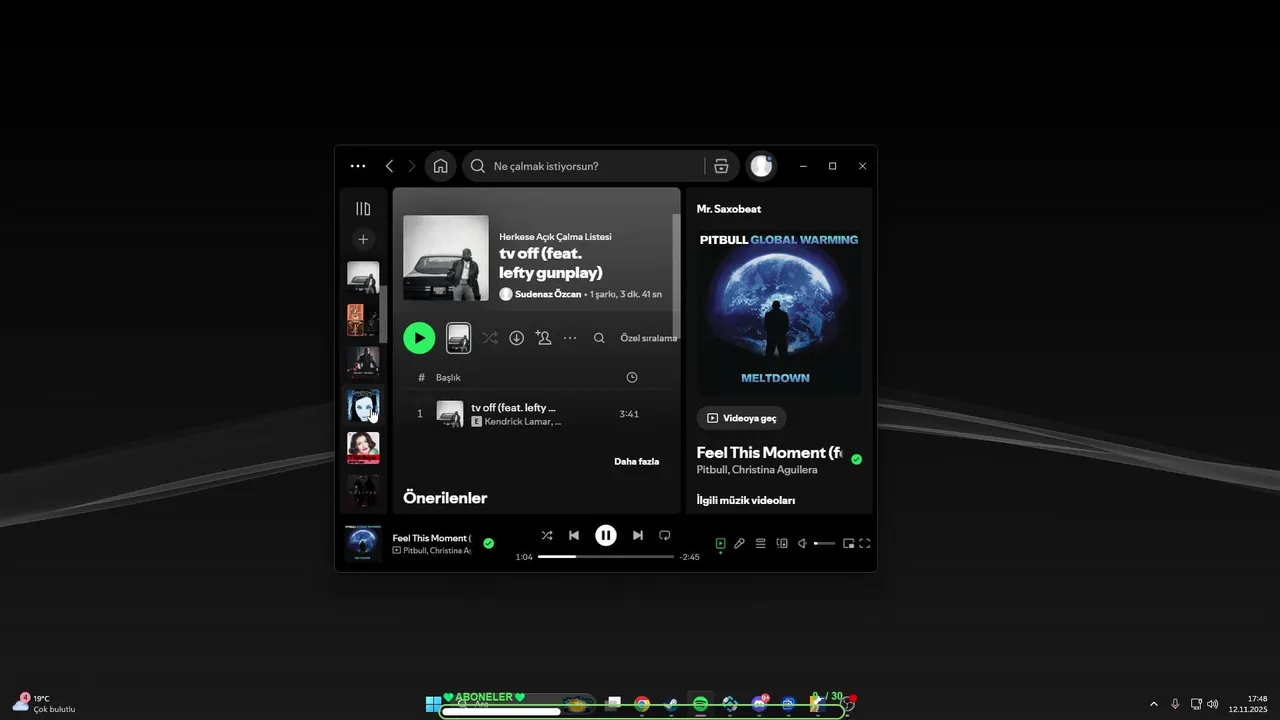Pause the current song

coord(606,535)
